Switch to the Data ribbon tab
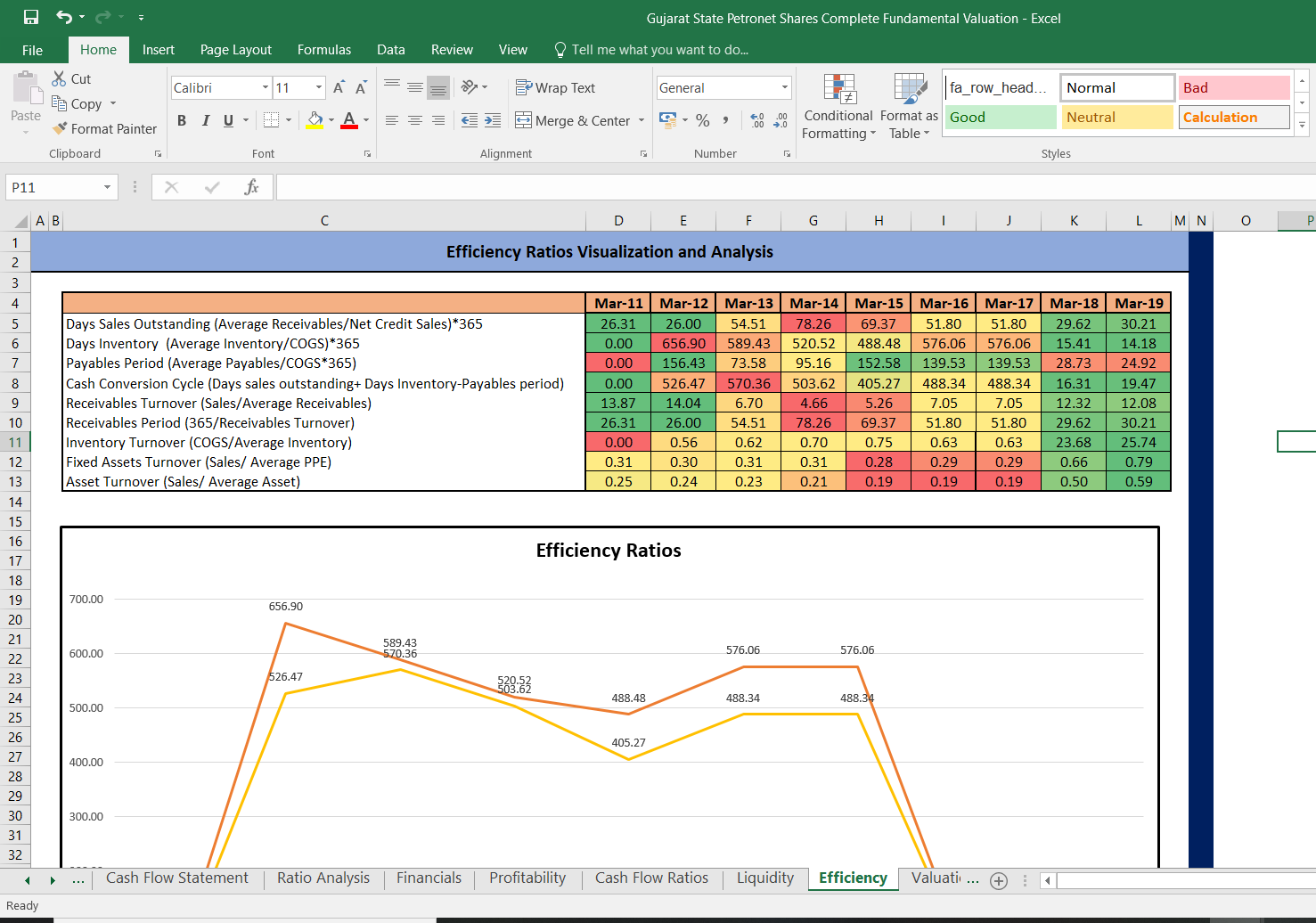1316x923 pixels. coord(391,50)
